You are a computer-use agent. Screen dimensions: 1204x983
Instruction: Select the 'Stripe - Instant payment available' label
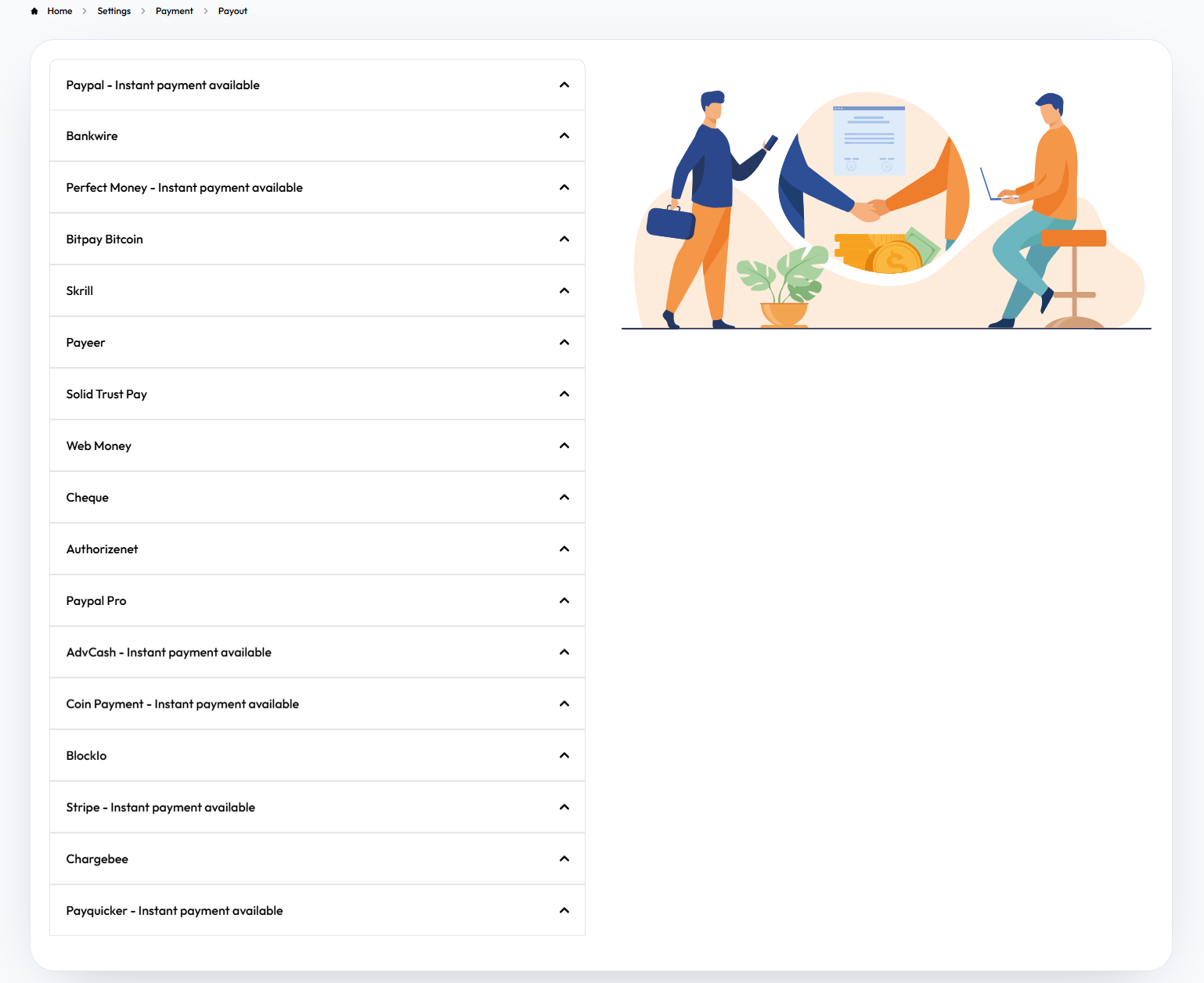click(160, 808)
